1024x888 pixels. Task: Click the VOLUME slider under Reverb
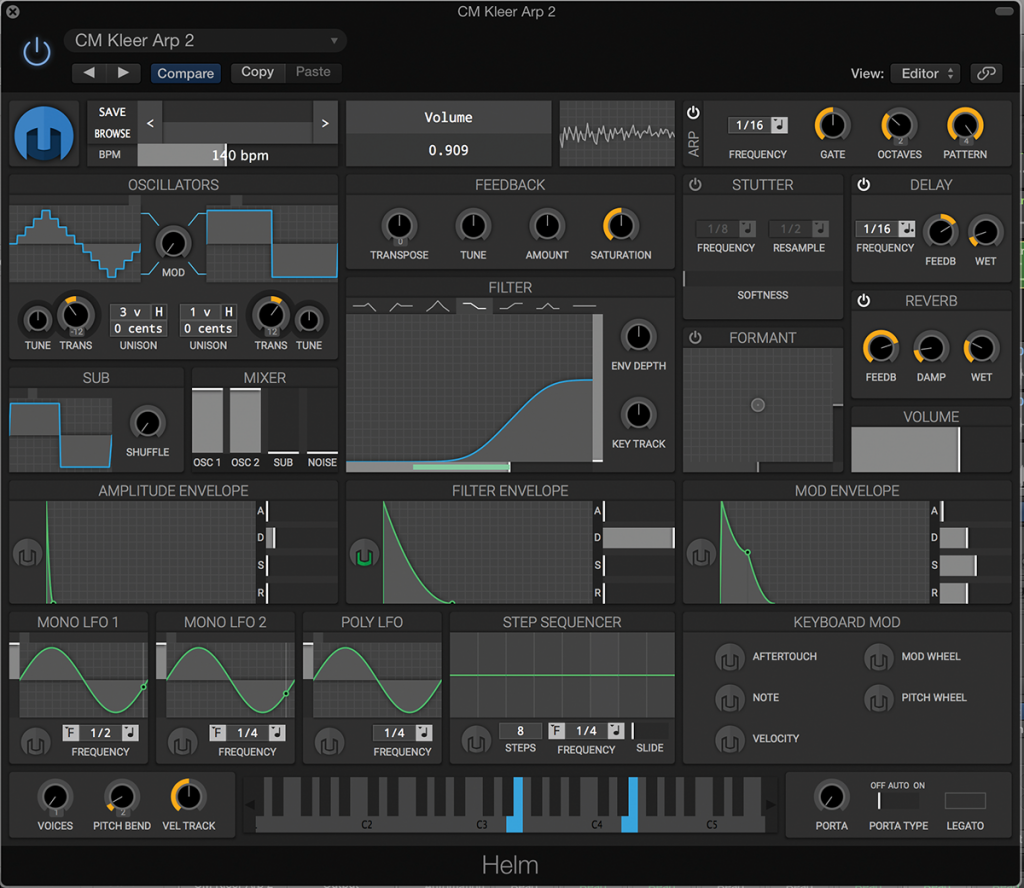coord(931,449)
